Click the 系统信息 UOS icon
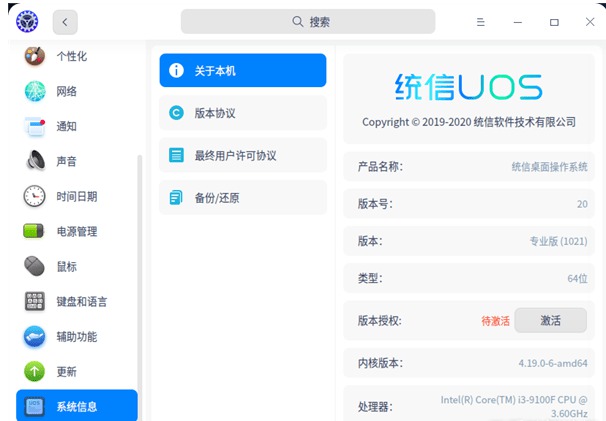Screen dimensions: 606x421 (34, 406)
